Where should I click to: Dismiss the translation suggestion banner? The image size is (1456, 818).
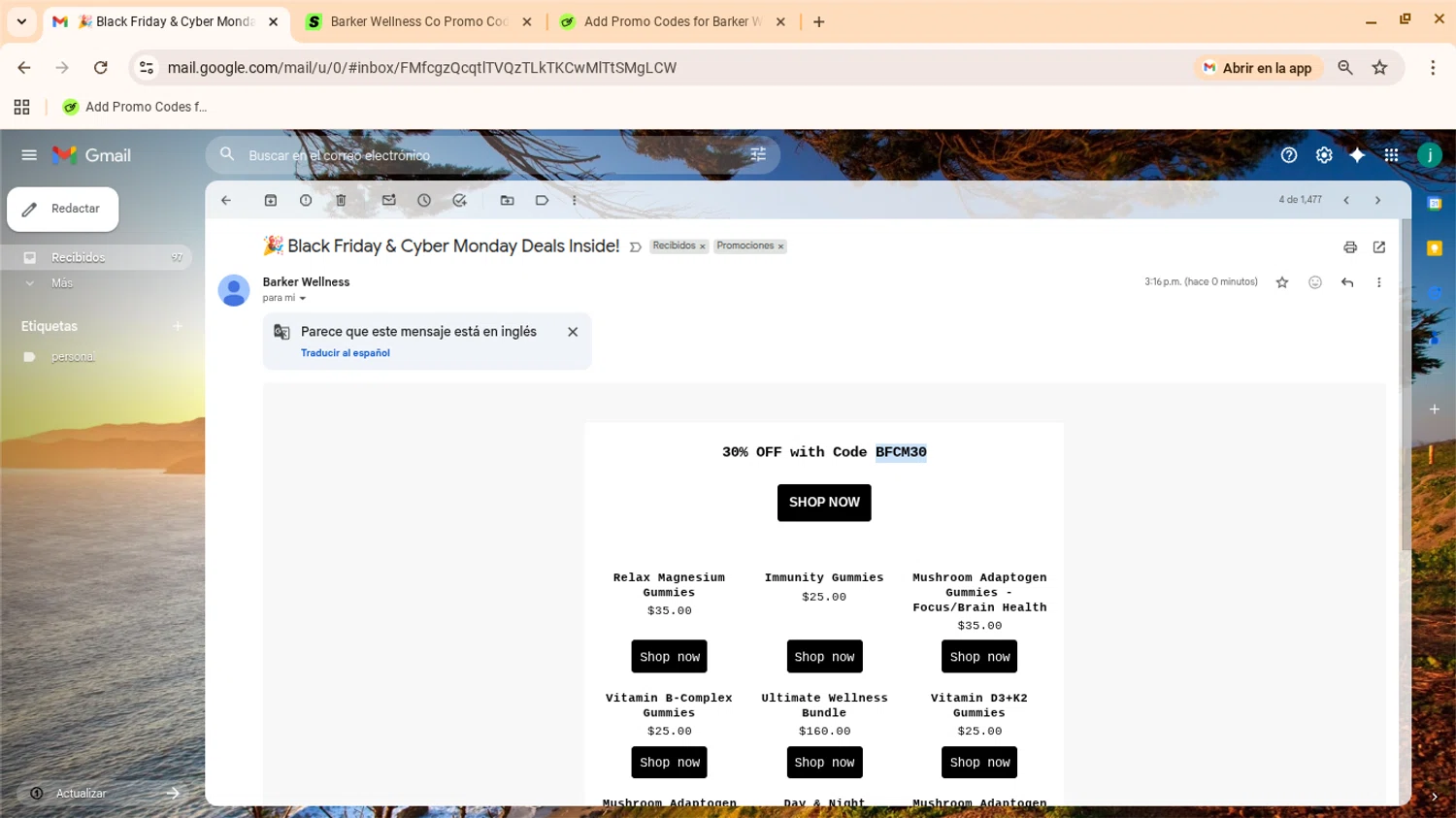coord(573,332)
